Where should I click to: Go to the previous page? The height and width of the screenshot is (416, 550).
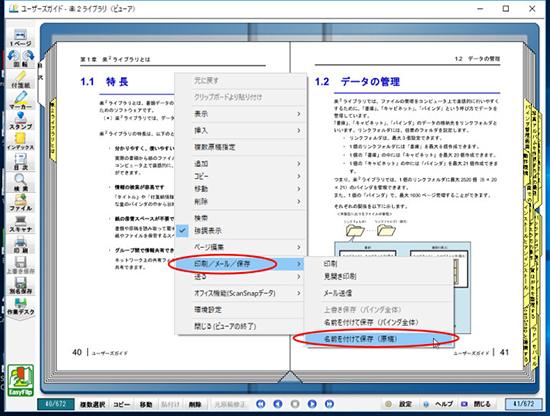coord(278,404)
